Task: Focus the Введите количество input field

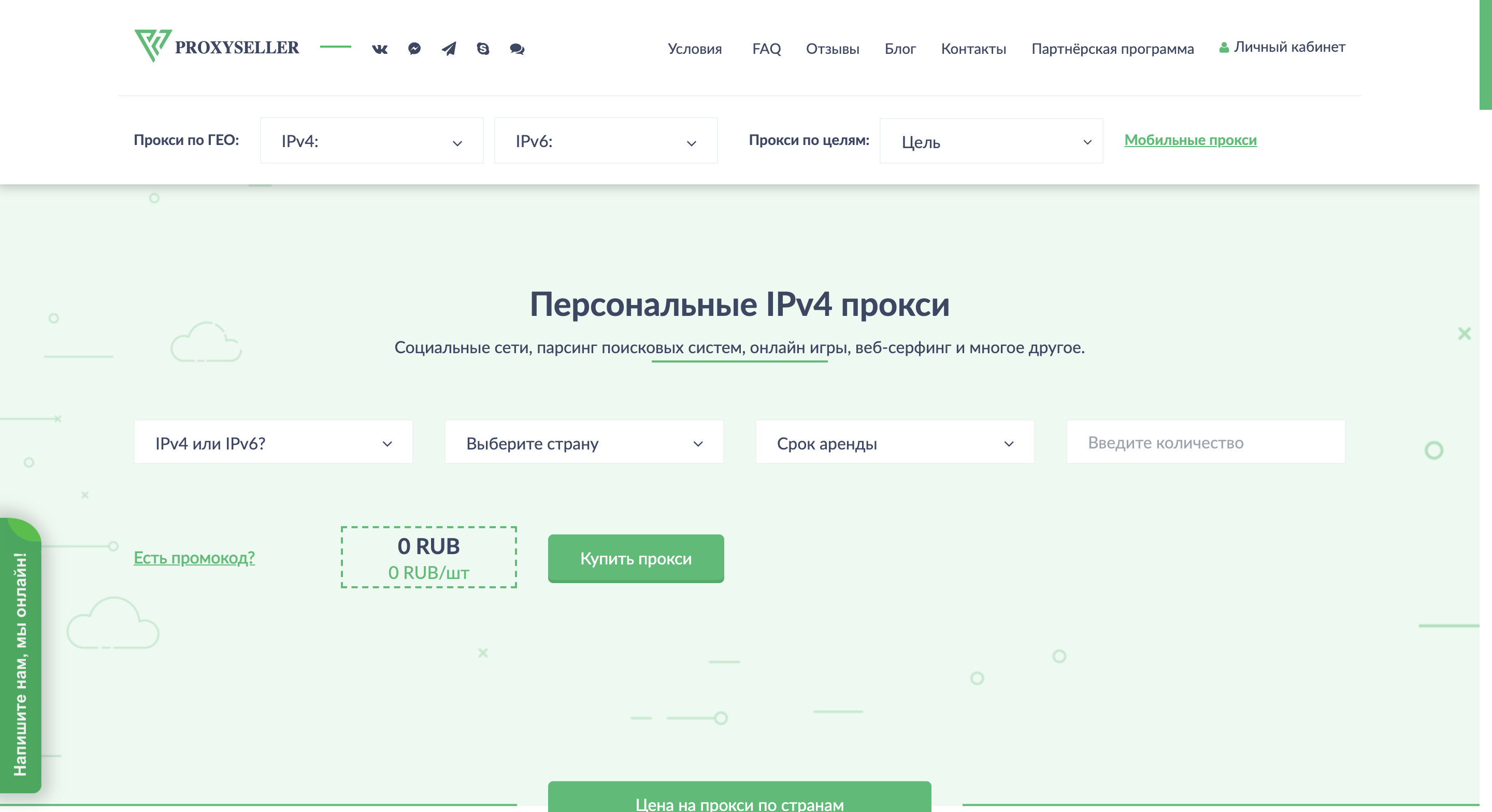Action: tap(1204, 442)
